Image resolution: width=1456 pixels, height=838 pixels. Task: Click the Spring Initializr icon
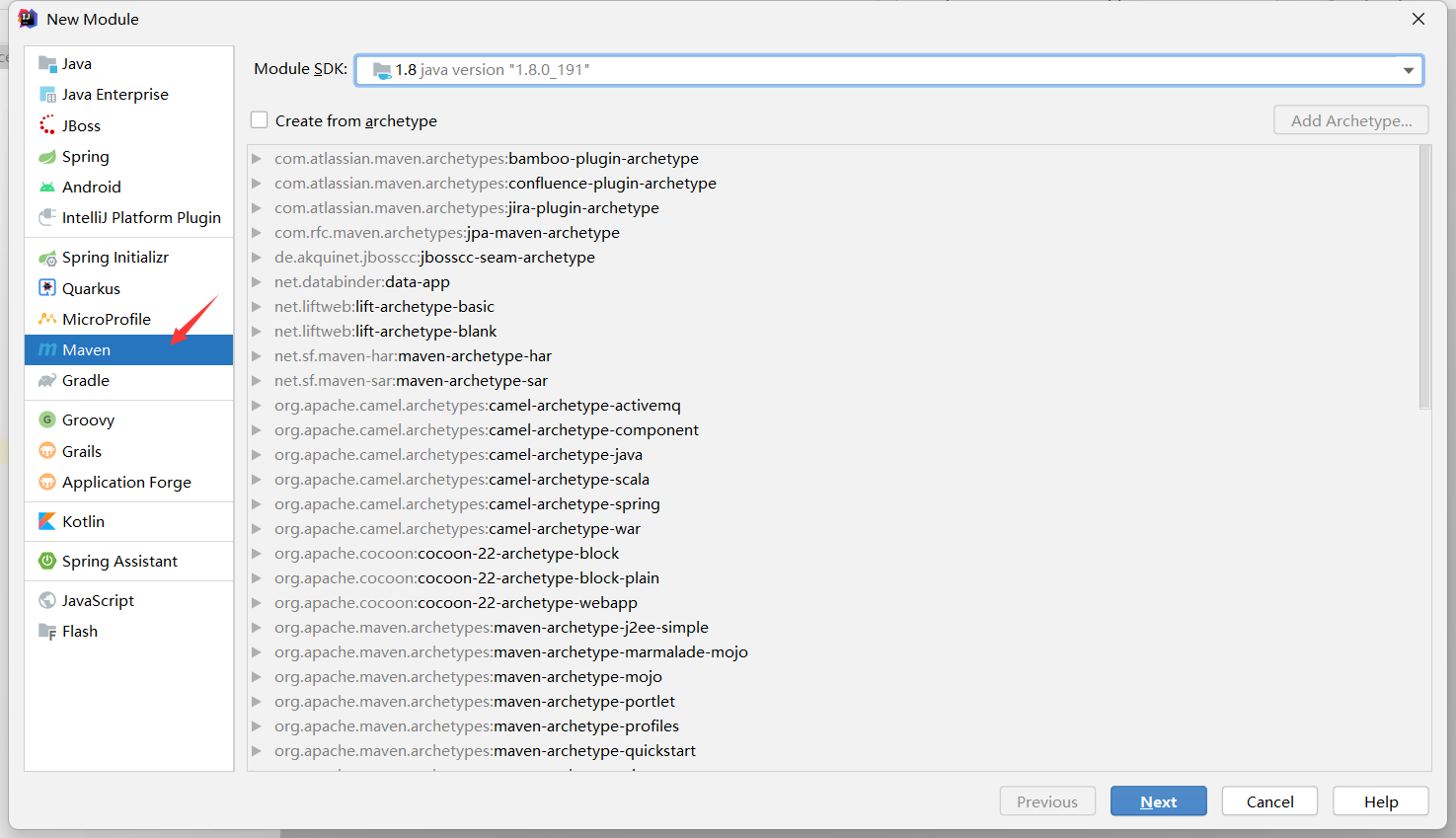pyautogui.click(x=47, y=258)
